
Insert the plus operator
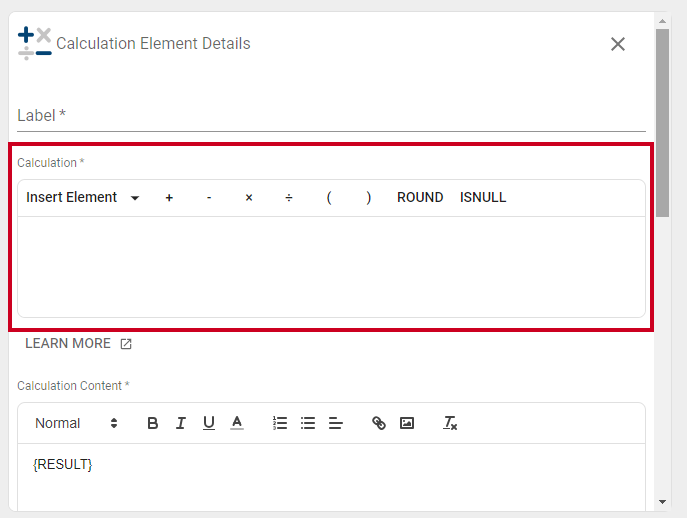[x=169, y=198]
